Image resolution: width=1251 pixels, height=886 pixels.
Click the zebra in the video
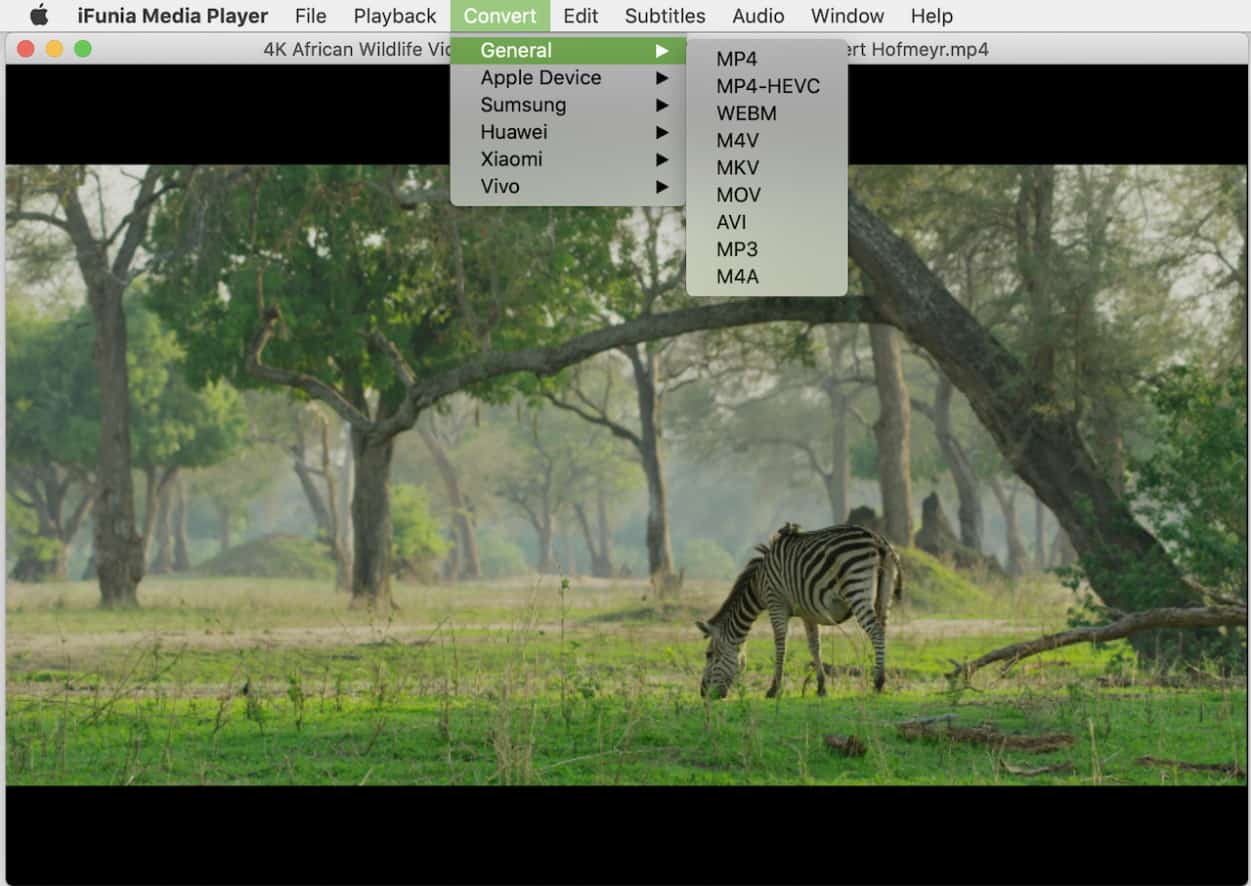810,595
